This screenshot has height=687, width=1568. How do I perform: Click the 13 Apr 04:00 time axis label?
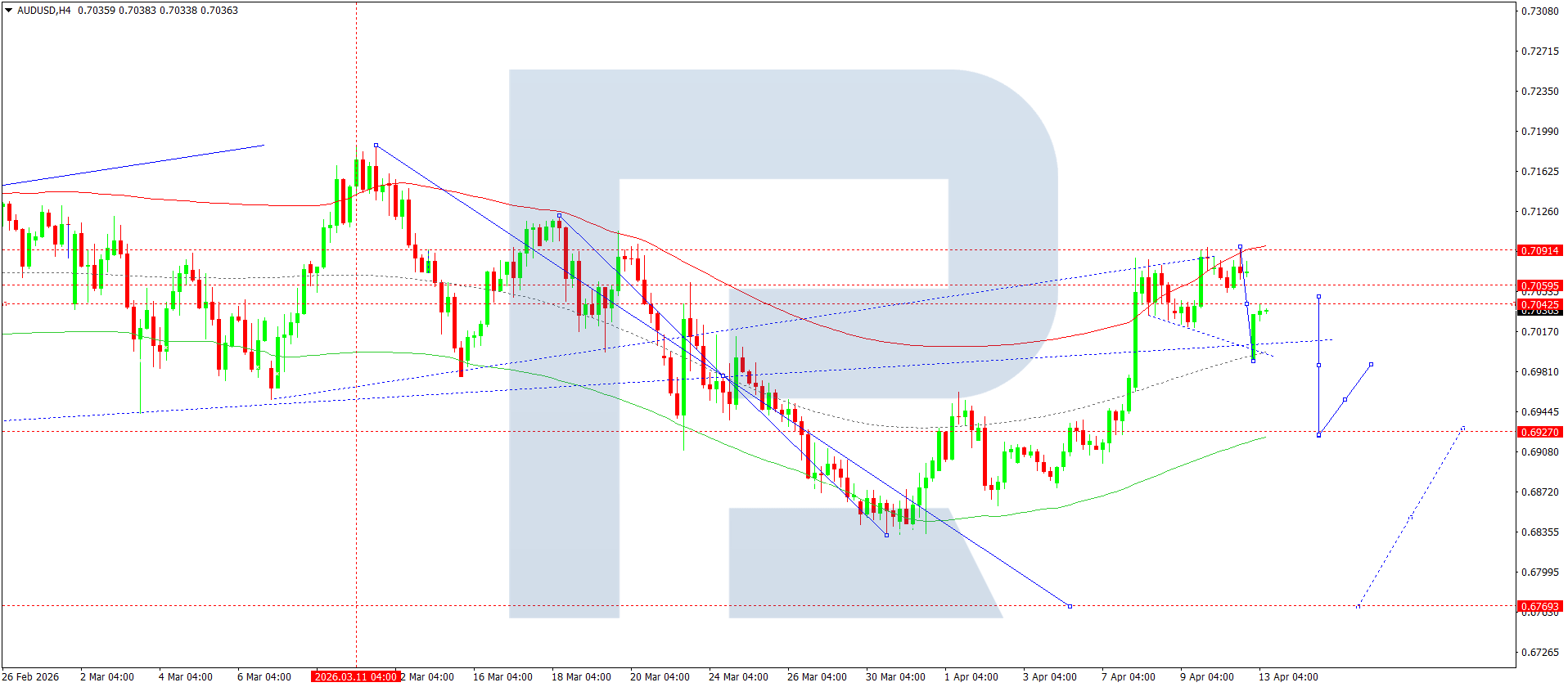[x=1288, y=676]
